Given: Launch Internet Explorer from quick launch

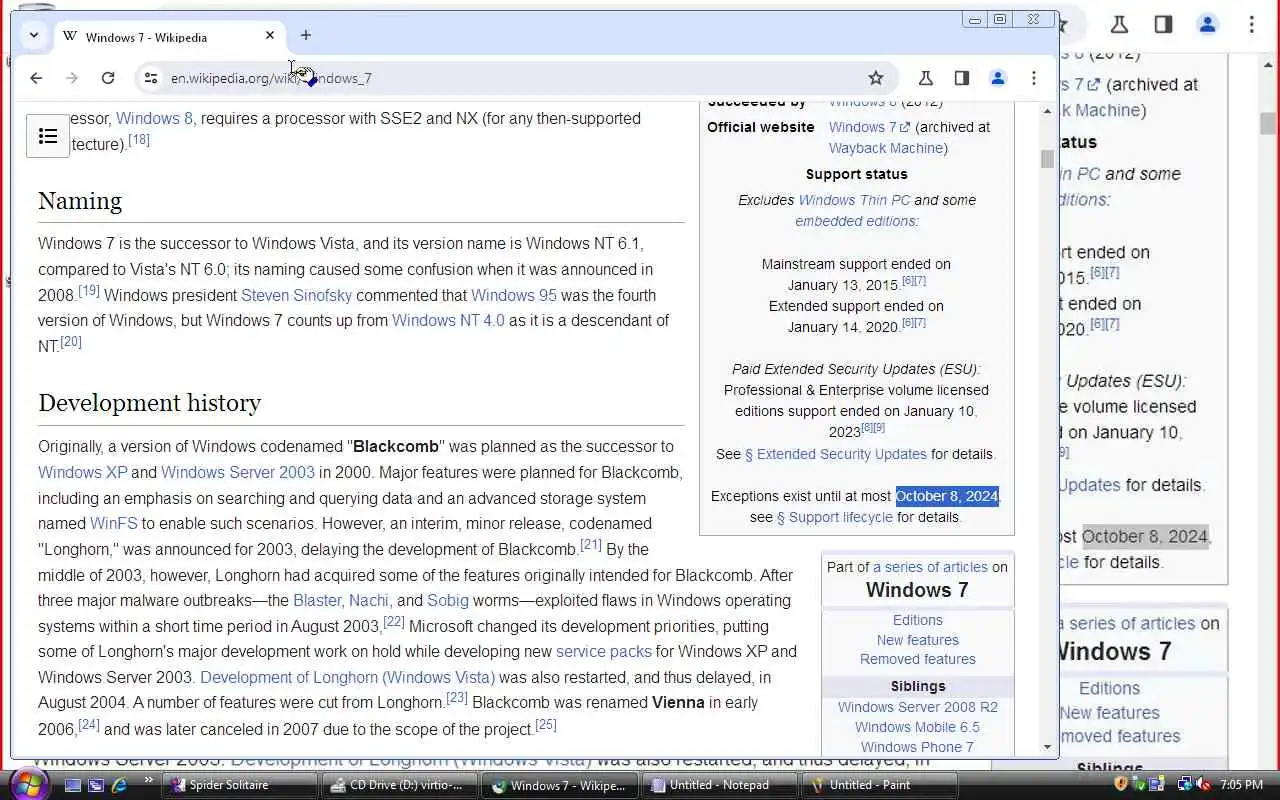Looking at the screenshot, I should [x=119, y=785].
